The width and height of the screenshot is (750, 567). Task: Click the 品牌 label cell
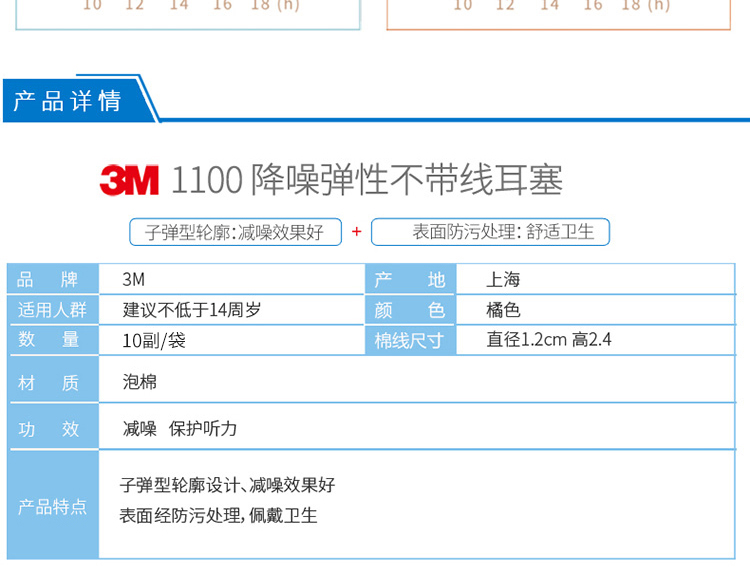coord(53,279)
